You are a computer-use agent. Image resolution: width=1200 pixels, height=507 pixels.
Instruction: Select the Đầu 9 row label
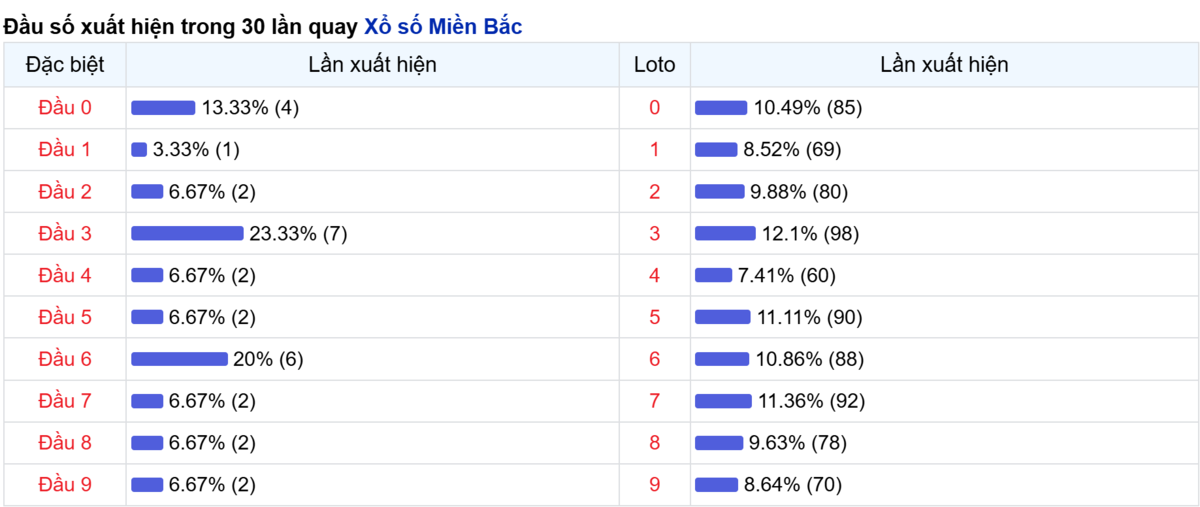point(65,485)
